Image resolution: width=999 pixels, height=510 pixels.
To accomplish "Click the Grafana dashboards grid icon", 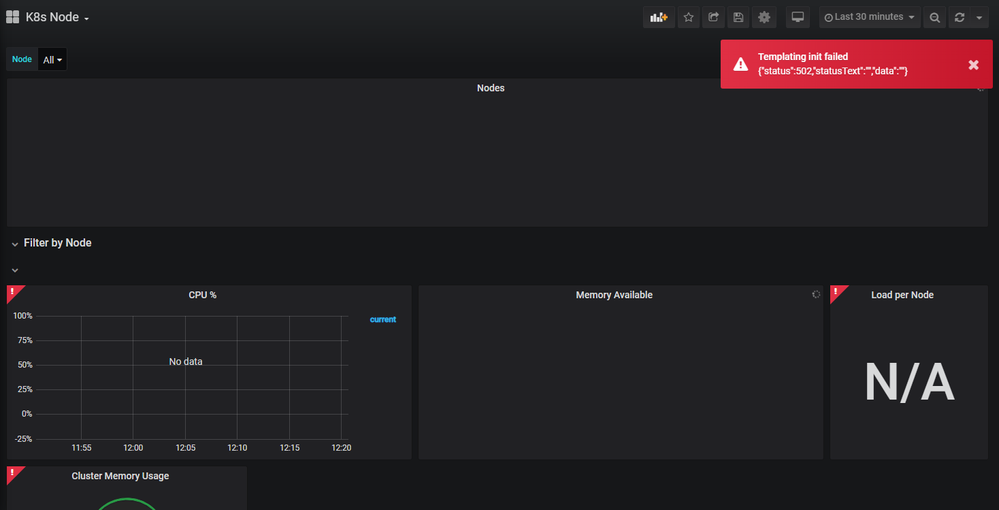I will click(13, 17).
